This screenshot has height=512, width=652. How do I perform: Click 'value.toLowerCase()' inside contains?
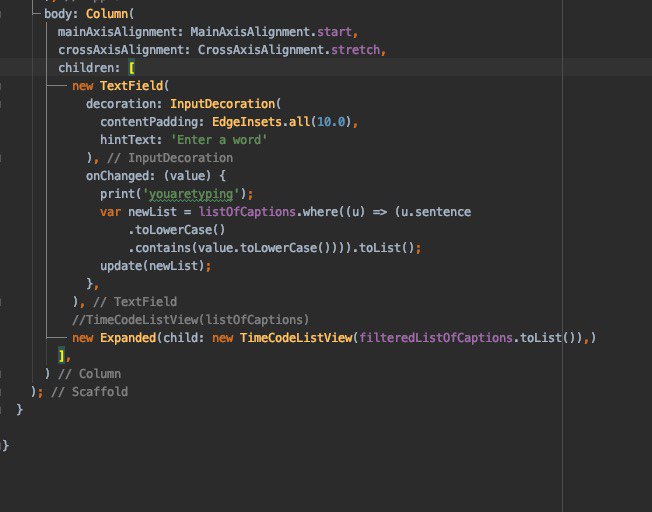tap(264, 248)
